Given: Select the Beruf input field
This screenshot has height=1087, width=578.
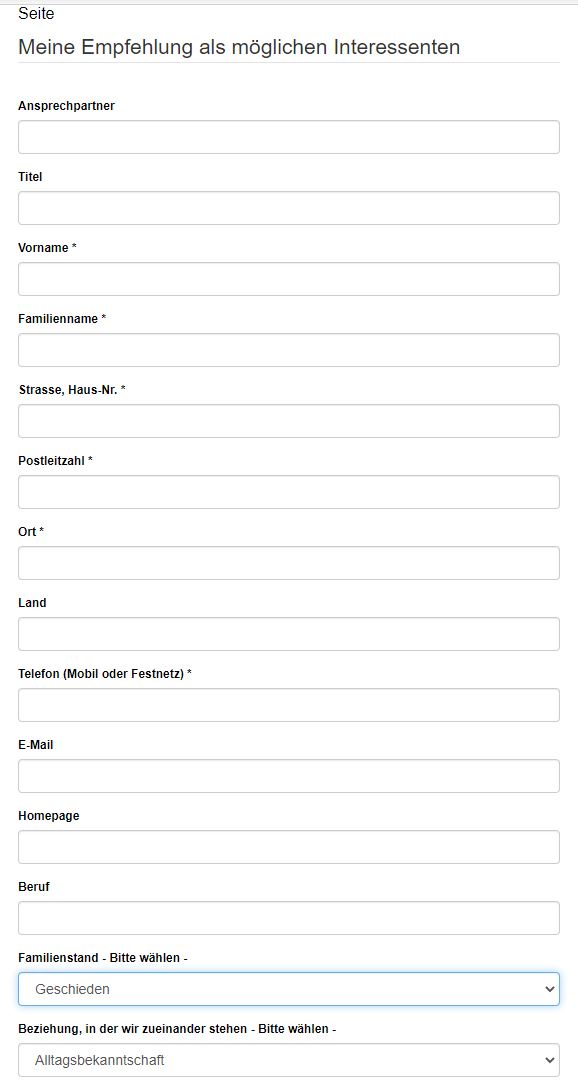Looking at the screenshot, I should 288,918.
